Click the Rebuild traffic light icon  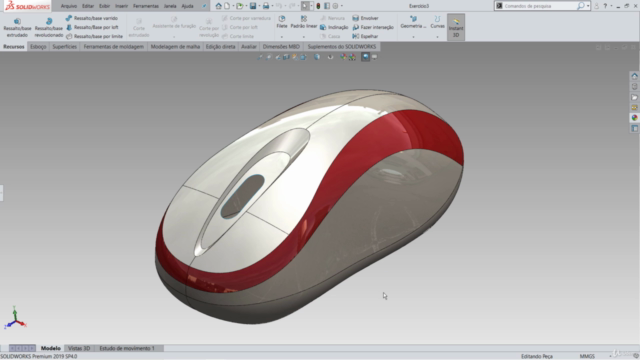pyautogui.click(x=318, y=6)
